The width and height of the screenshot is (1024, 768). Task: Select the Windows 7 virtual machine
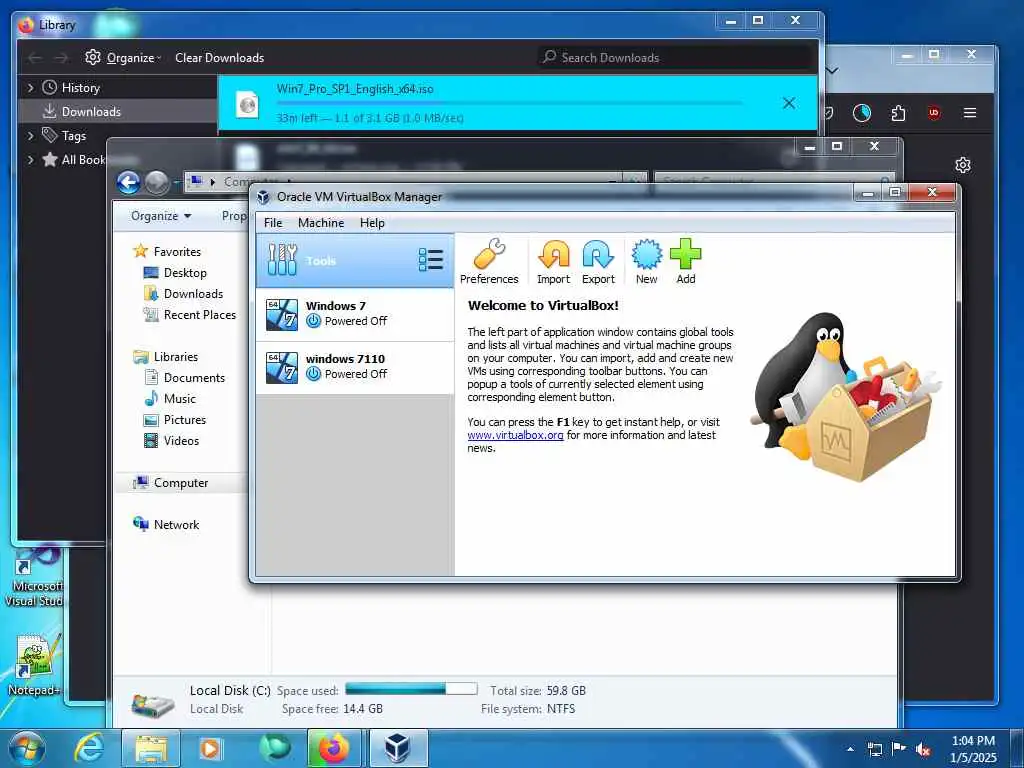[355, 313]
